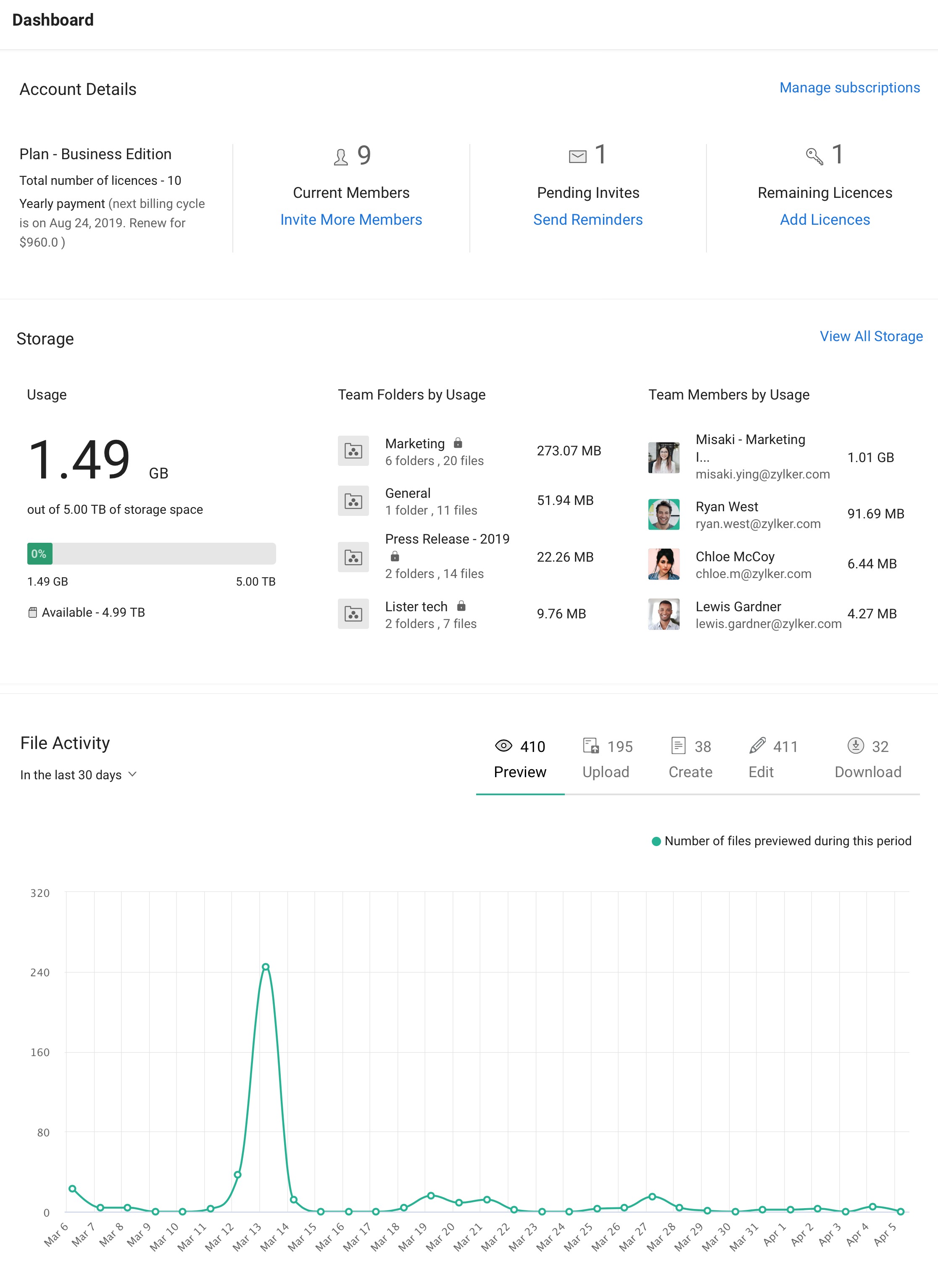Click the General team folder icon
This screenshot has height=1288, width=938.
353,501
